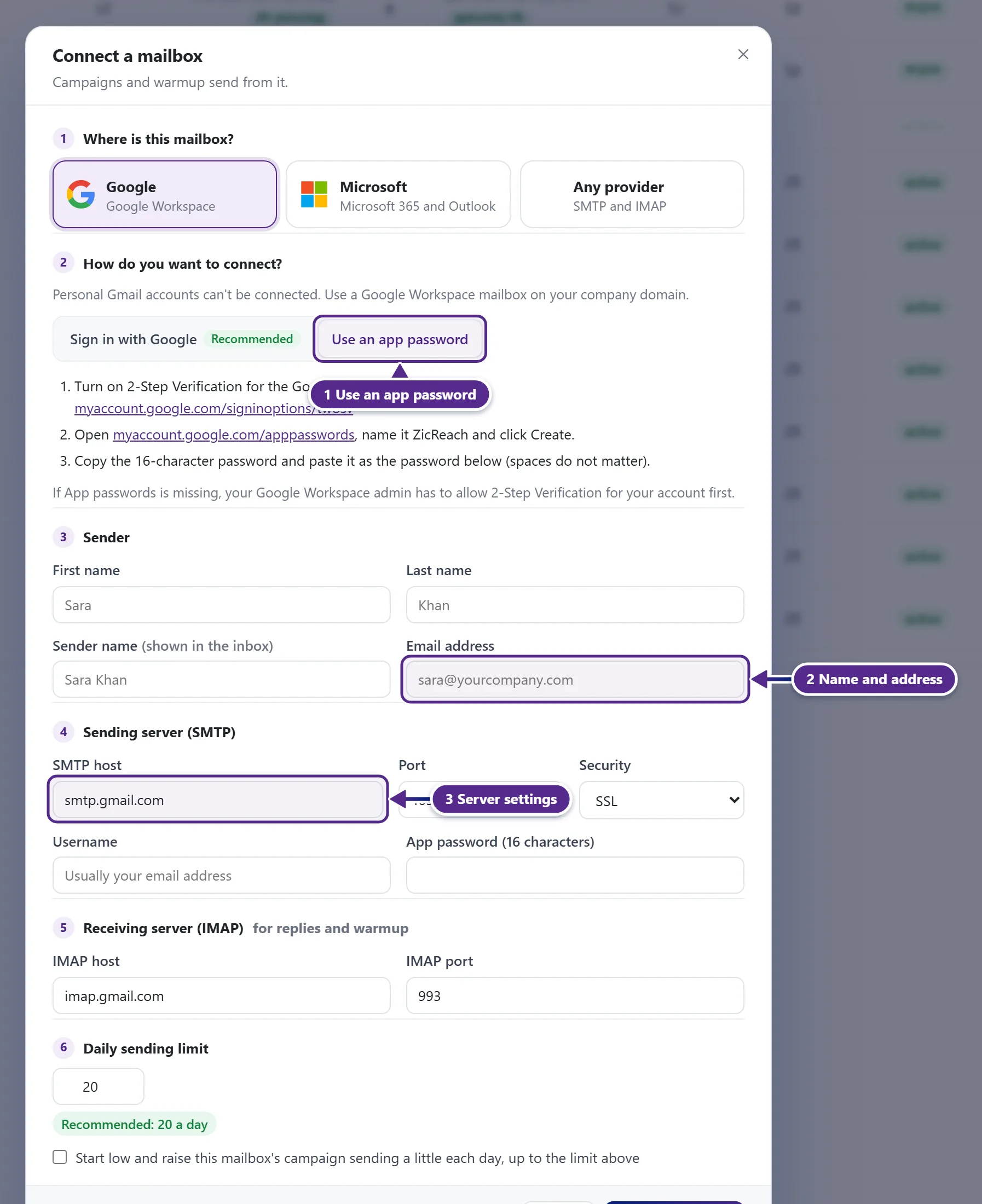Click the IMAP port field
Image resolution: width=982 pixels, height=1204 pixels.
575,996
